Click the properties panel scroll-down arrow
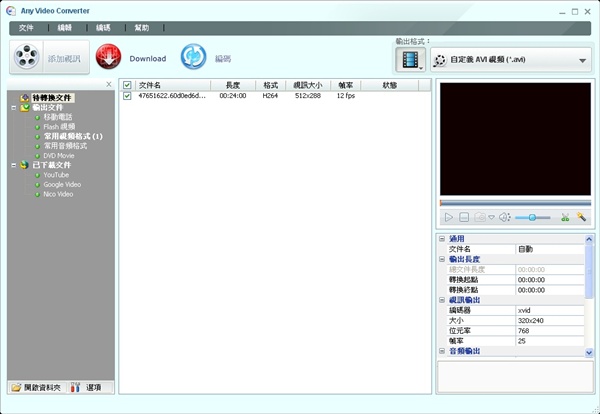The width and height of the screenshot is (600, 414). [x=589, y=352]
